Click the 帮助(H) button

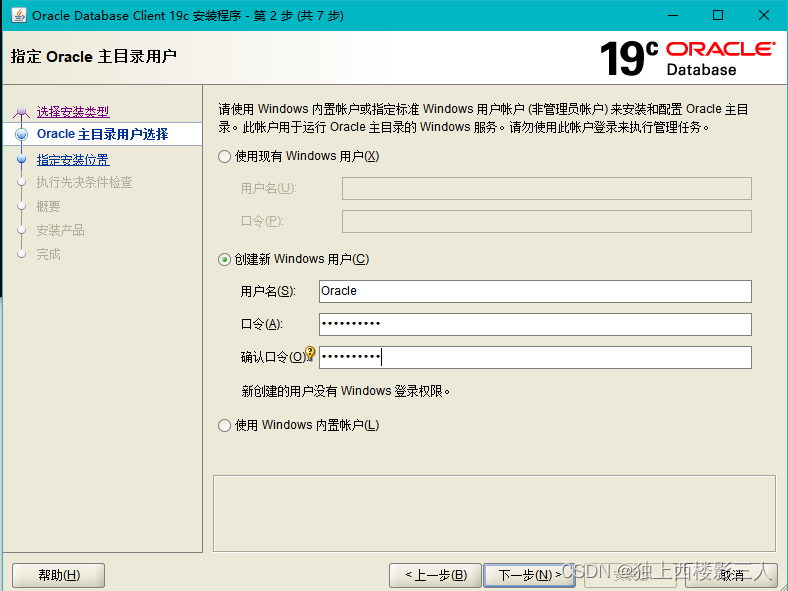[x=58, y=575]
